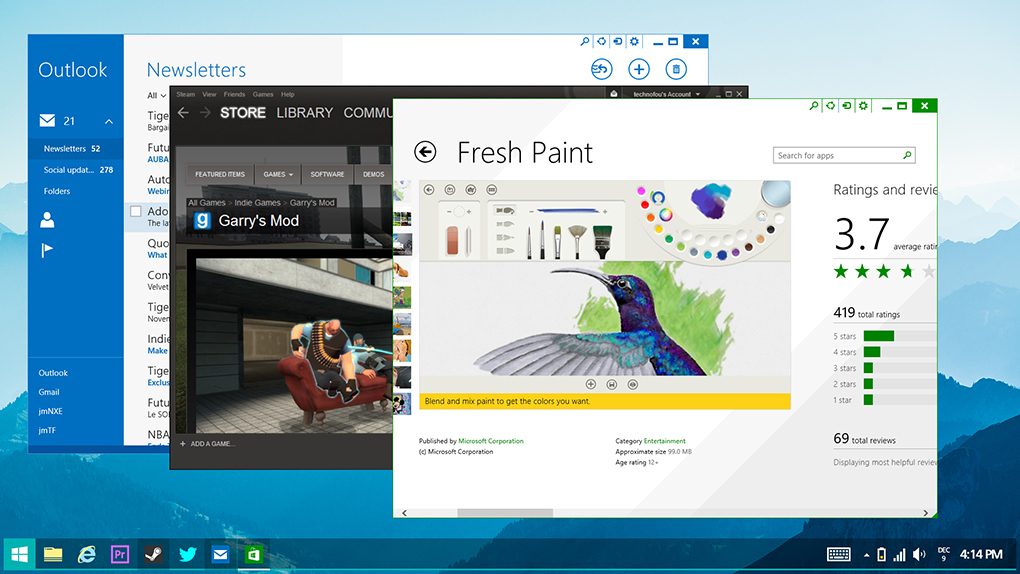This screenshot has height=574, width=1020.
Task: Open Steam STORE tab
Action: point(243,113)
